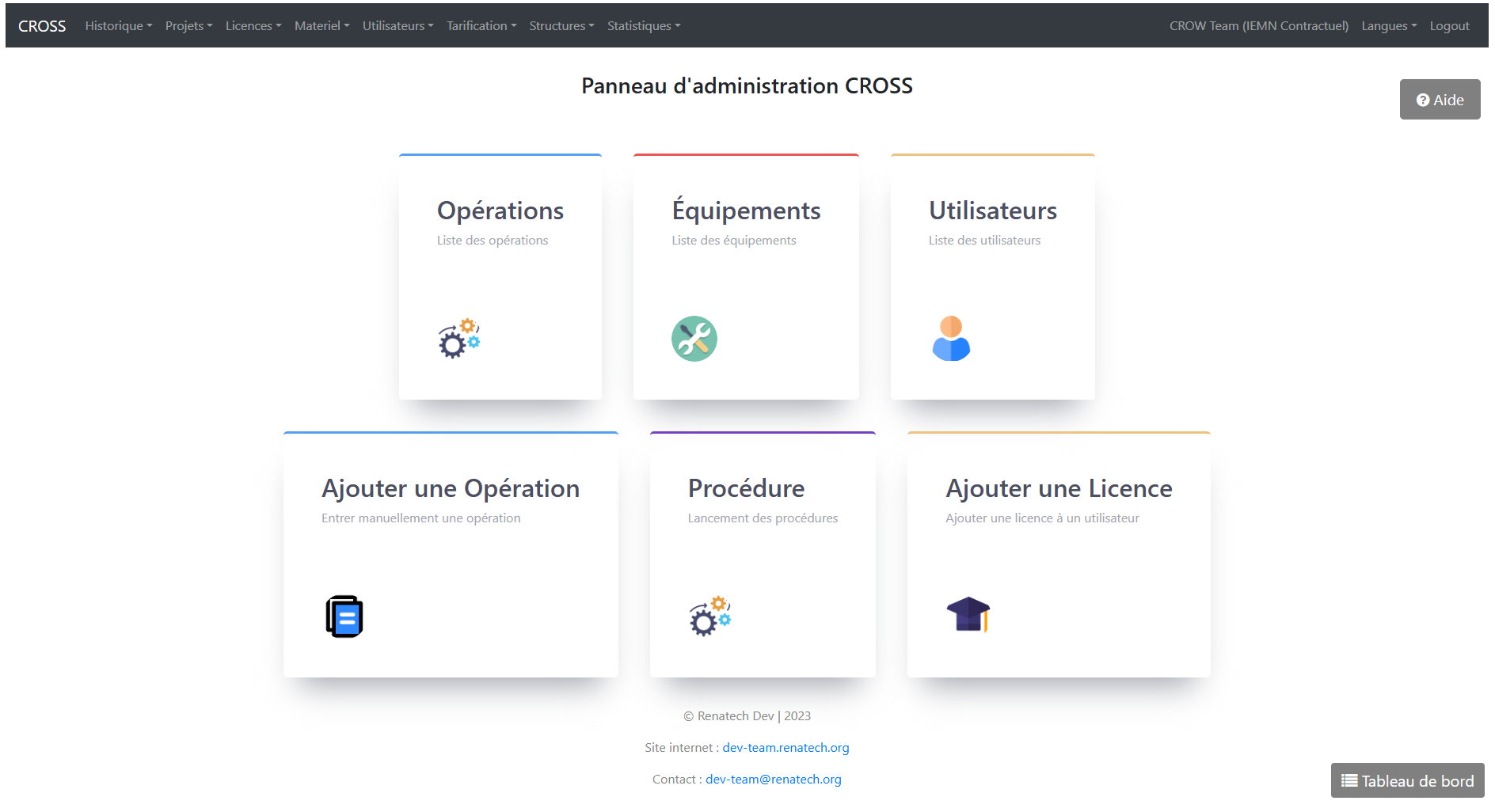Viewport: 1495px width, 812px height.
Task: Open the Licences dropdown
Action: [x=253, y=26]
